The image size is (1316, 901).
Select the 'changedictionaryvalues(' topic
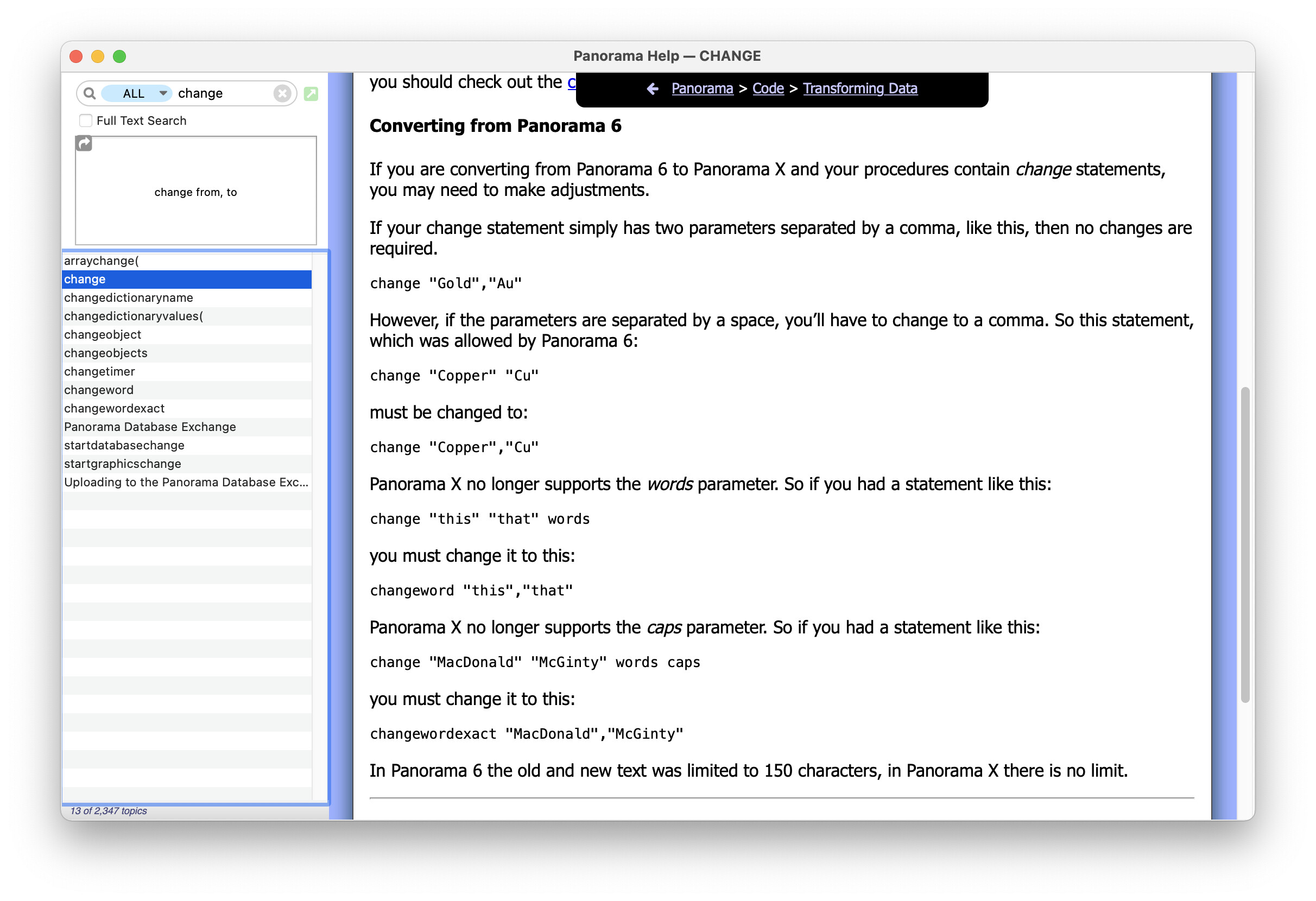point(187,316)
